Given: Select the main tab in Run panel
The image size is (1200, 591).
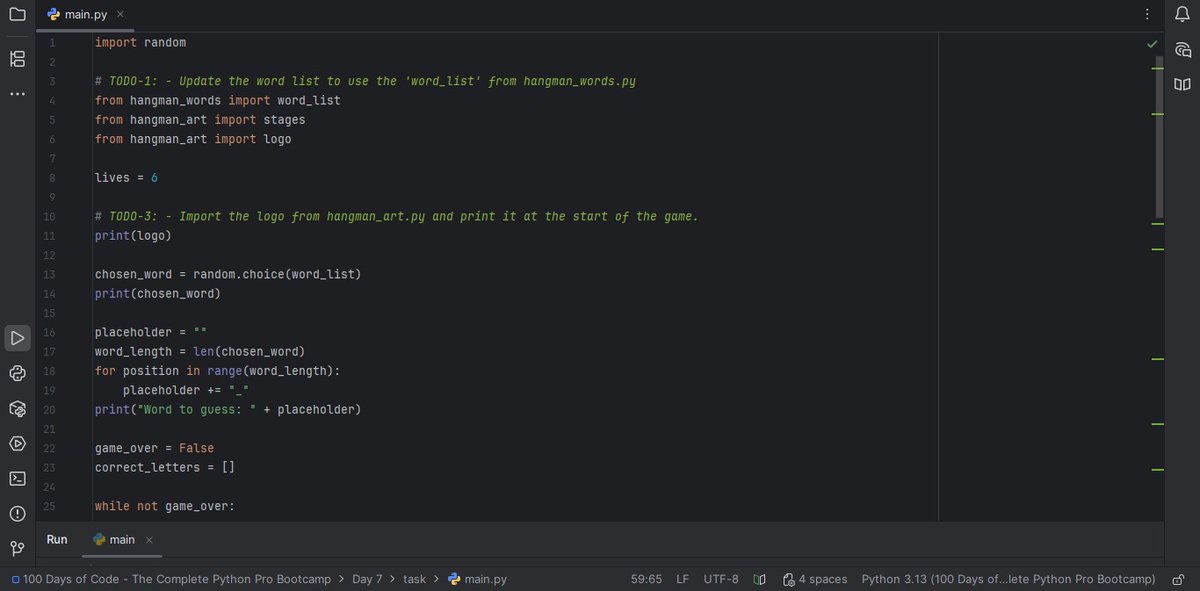Looking at the screenshot, I should [122, 540].
